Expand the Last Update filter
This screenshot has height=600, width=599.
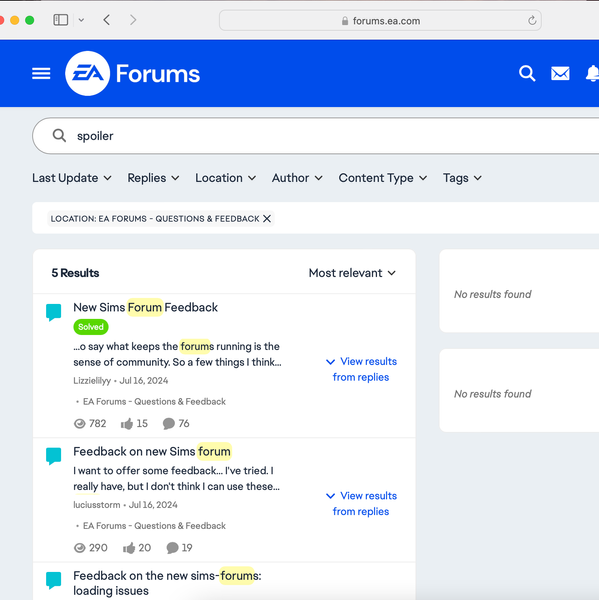(72, 178)
